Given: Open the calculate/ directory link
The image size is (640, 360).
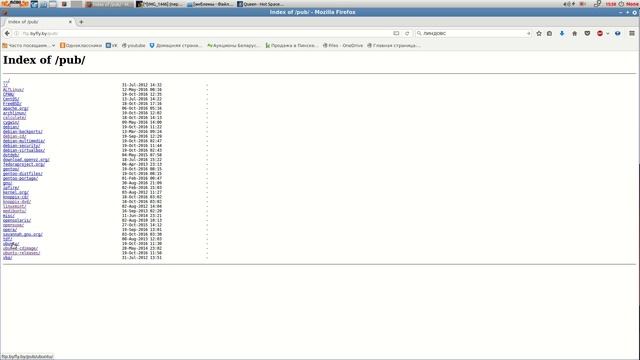Looking at the screenshot, I should [14, 118].
